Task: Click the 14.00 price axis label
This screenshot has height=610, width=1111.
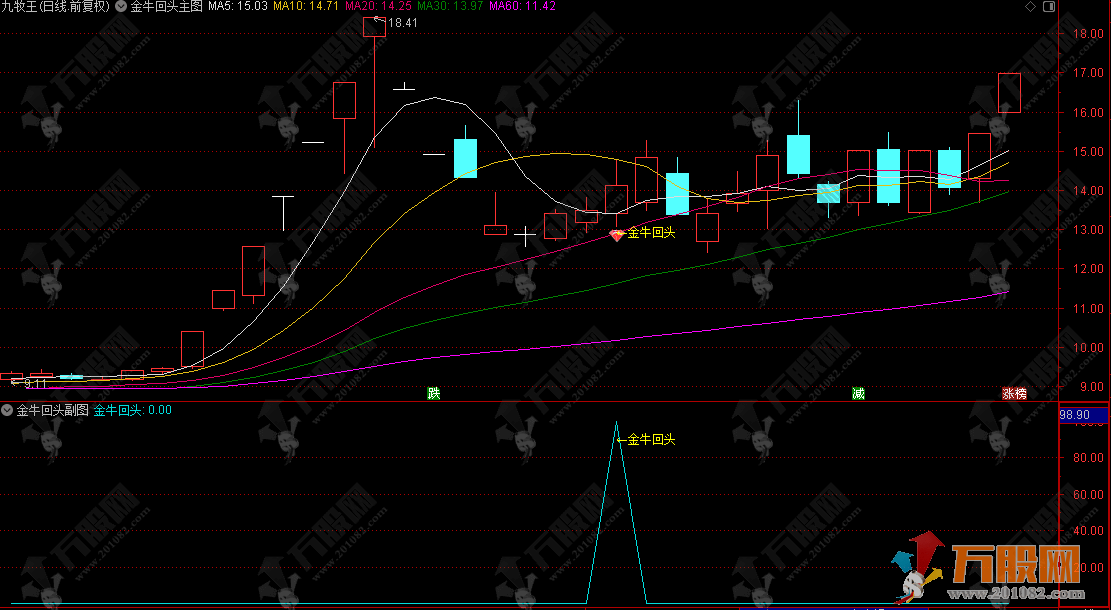Action: 1088,191
